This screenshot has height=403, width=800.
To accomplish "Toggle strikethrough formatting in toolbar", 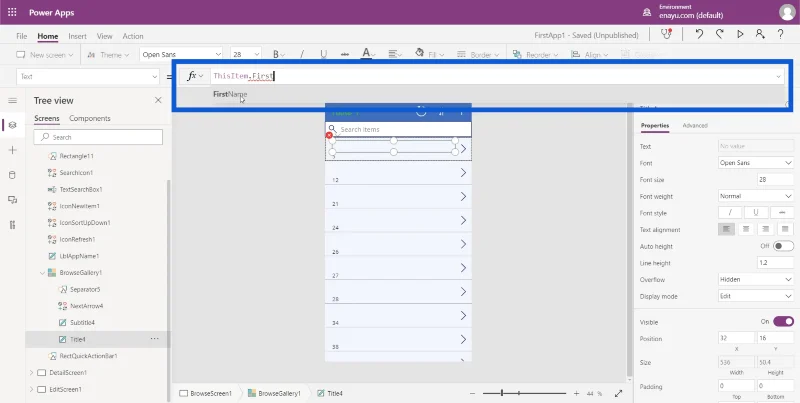I will pos(345,55).
